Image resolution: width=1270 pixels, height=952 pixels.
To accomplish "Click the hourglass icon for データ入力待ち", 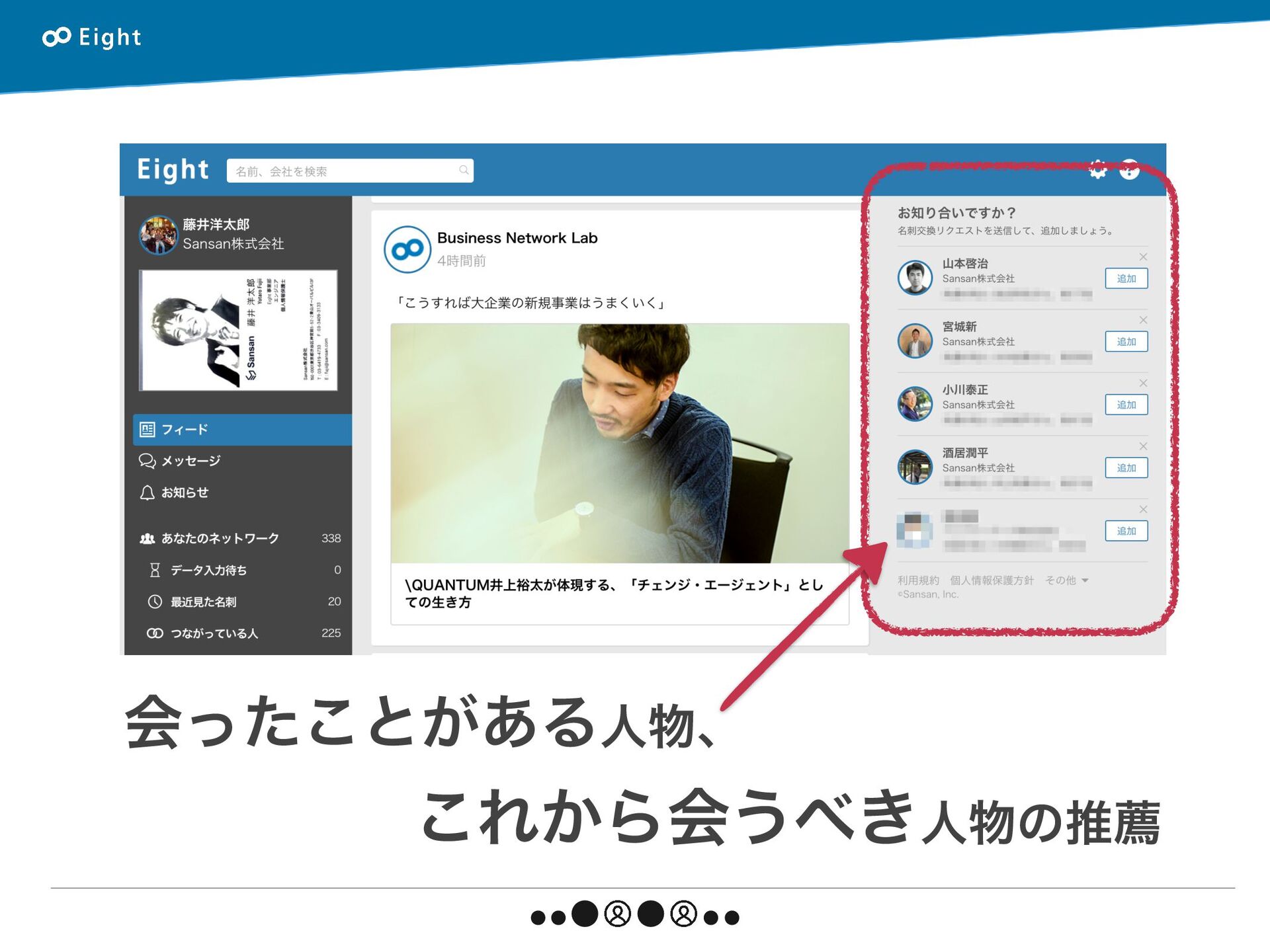I will tap(155, 570).
